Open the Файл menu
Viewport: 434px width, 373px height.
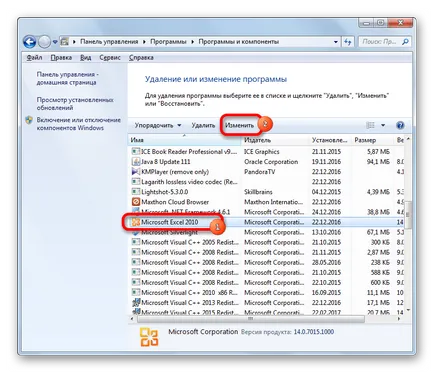(x=34, y=58)
